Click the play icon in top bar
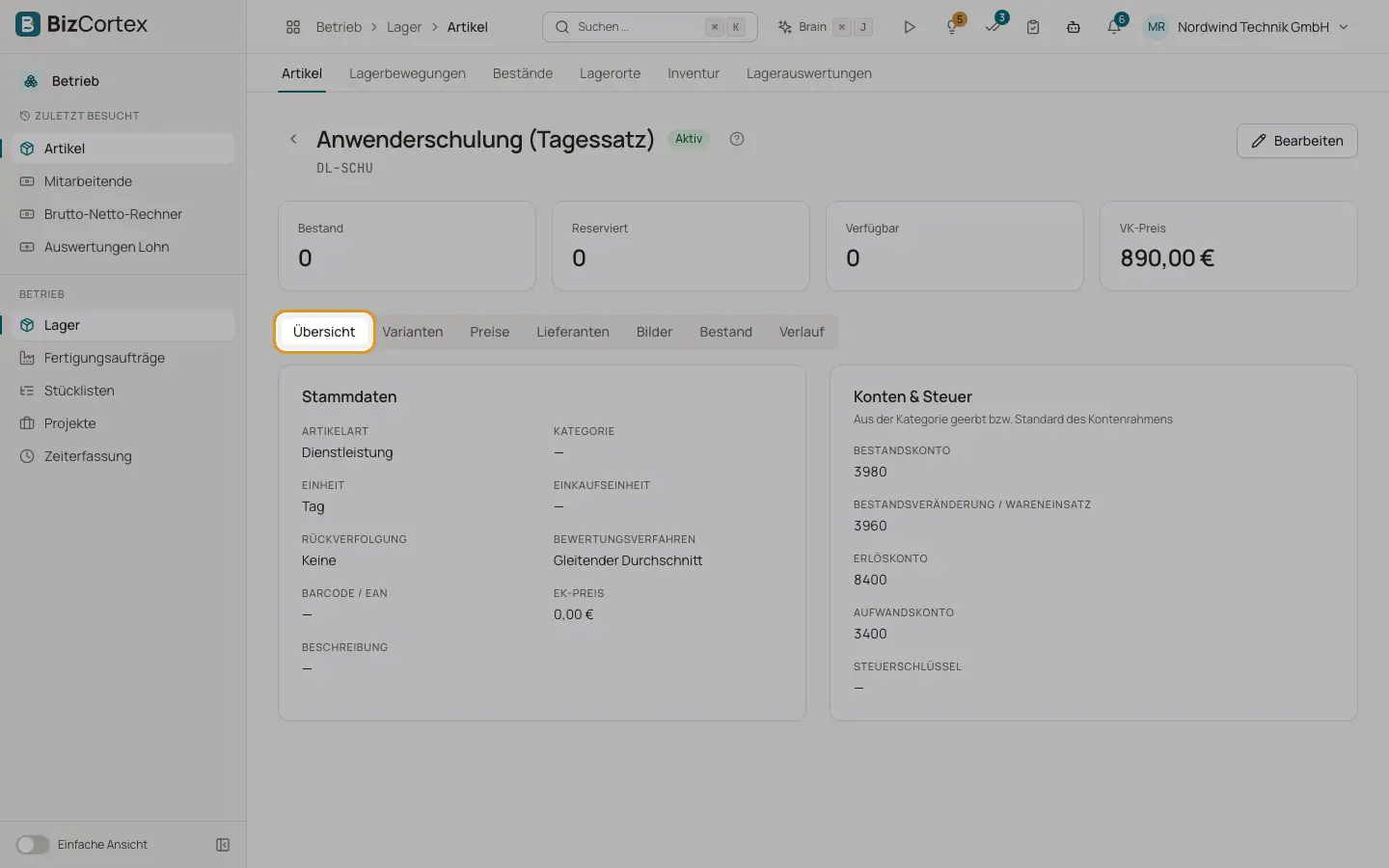 pyautogui.click(x=910, y=27)
